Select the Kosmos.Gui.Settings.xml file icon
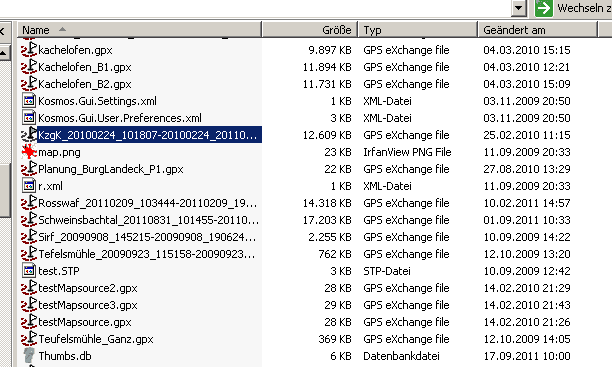This screenshot has width=612, height=367. [29, 101]
